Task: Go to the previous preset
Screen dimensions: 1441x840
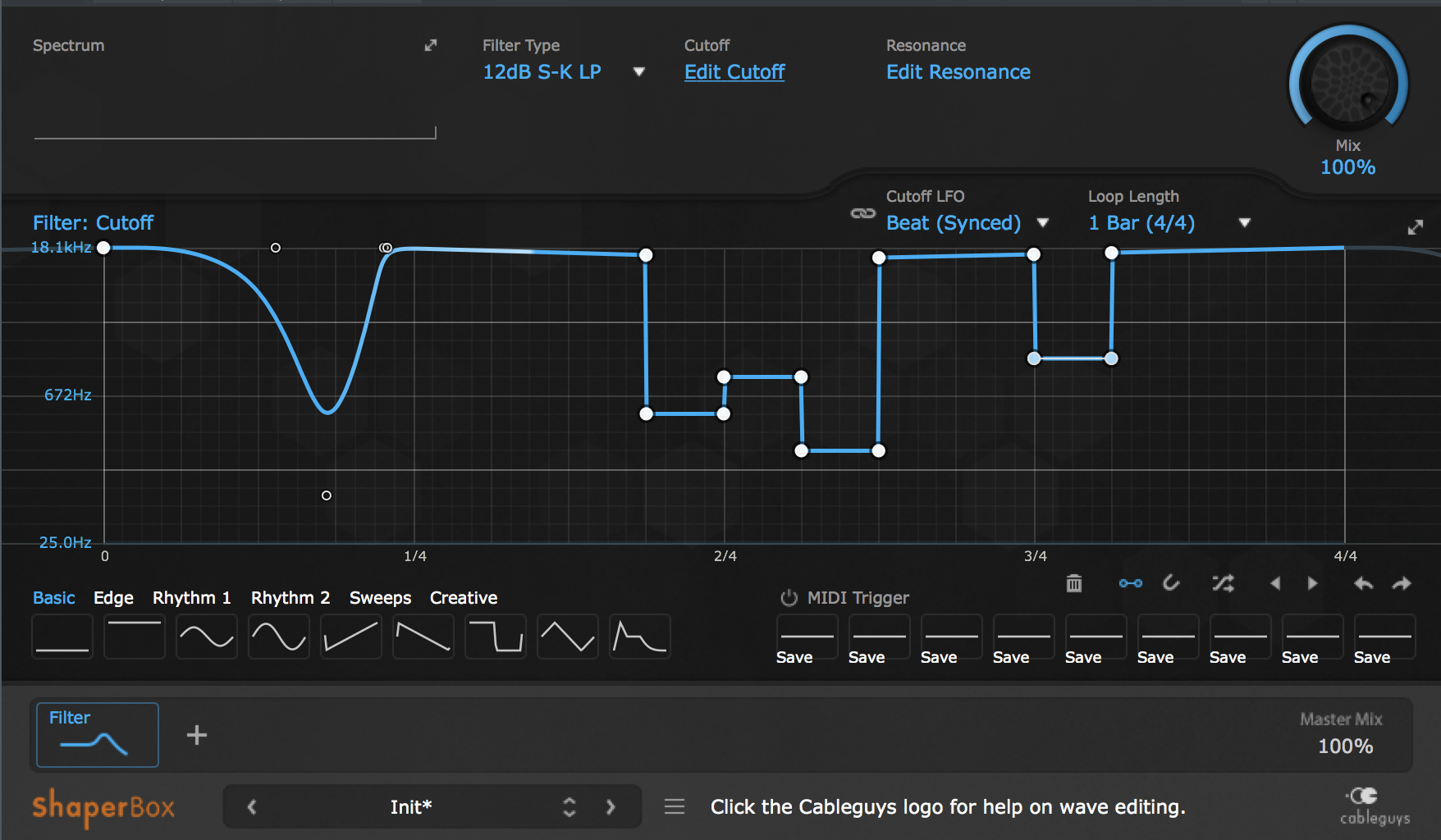Action: click(x=252, y=807)
